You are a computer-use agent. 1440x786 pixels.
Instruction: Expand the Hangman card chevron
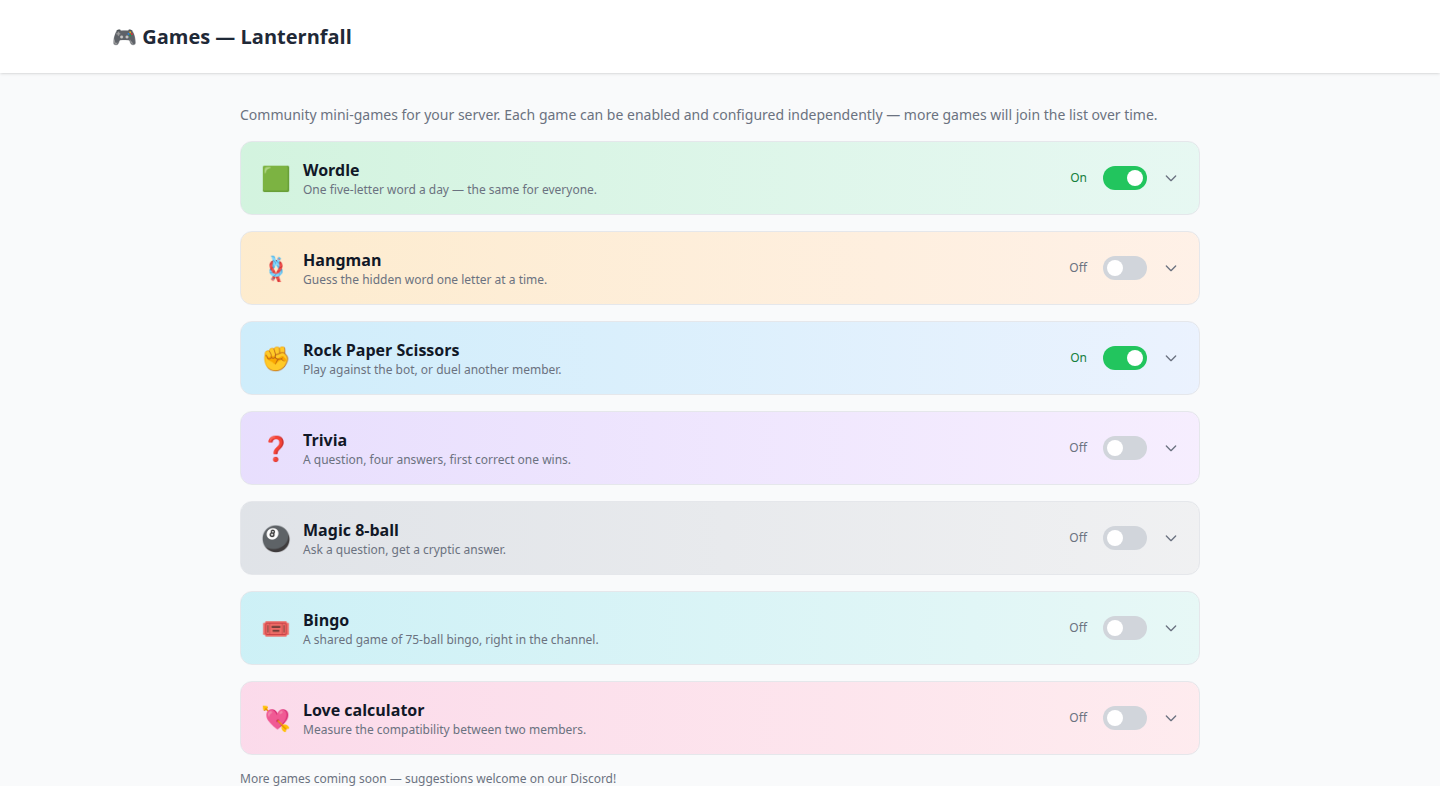1171,268
